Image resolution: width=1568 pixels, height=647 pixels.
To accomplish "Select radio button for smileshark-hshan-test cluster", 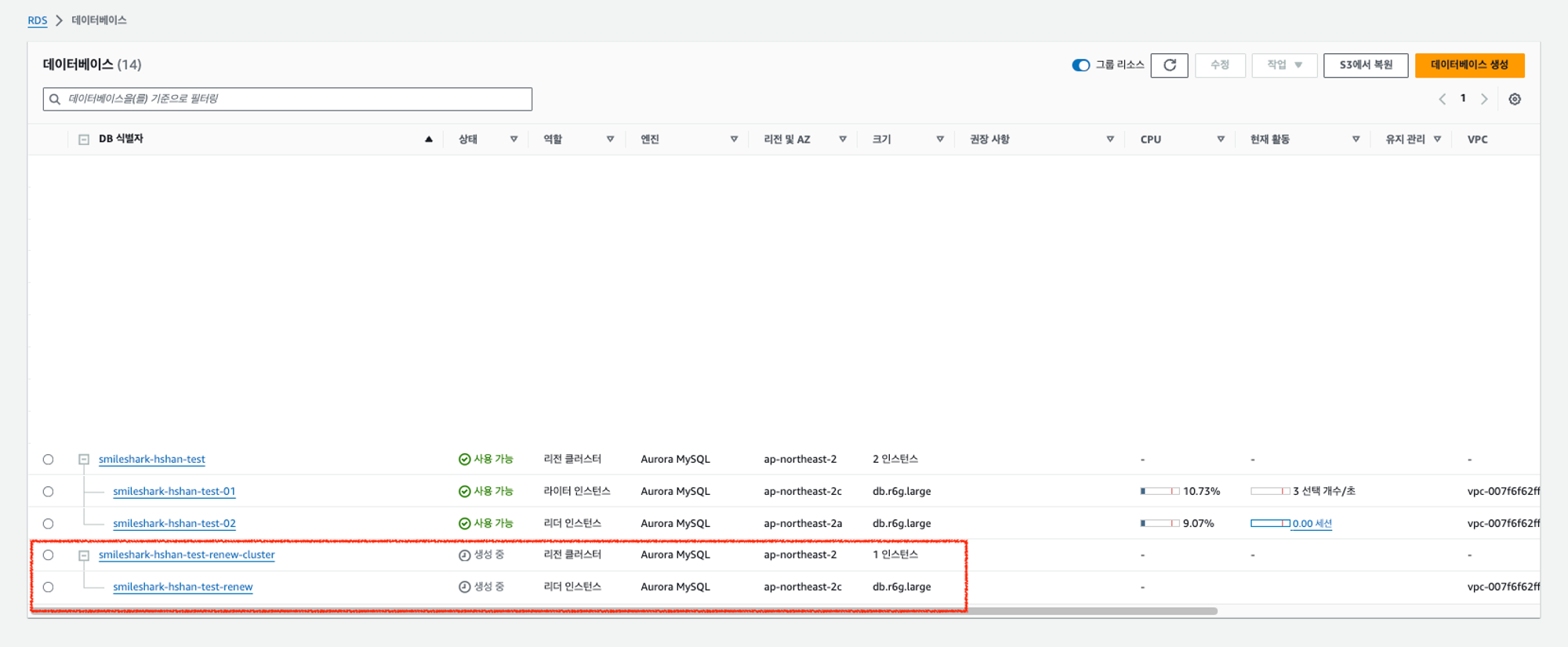I will click(x=49, y=460).
